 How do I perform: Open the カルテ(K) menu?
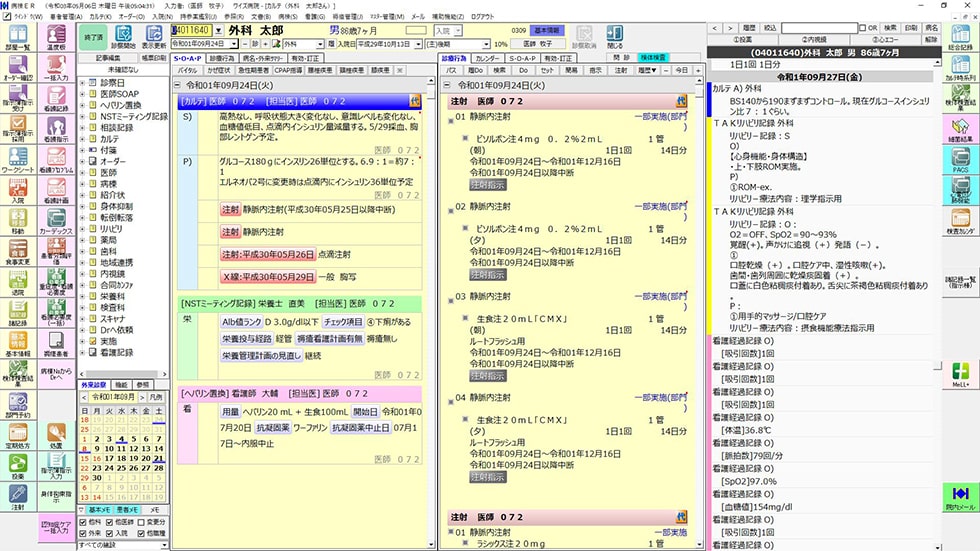point(100,17)
